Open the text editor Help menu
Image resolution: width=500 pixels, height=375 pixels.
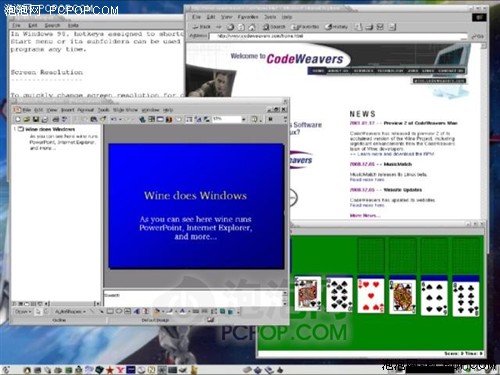[x=73, y=25]
